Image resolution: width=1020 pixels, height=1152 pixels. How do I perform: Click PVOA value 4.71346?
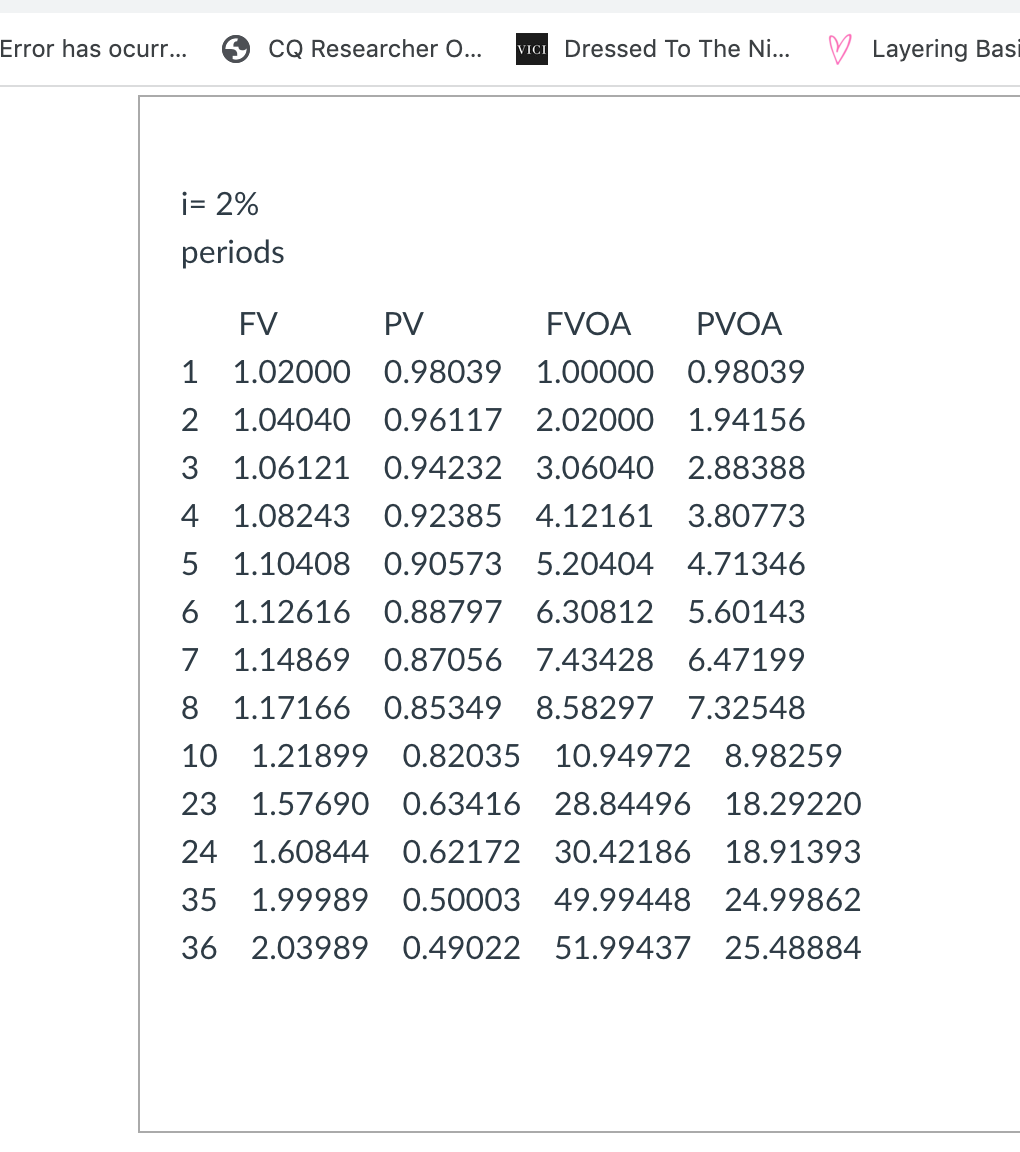click(746, 564)
